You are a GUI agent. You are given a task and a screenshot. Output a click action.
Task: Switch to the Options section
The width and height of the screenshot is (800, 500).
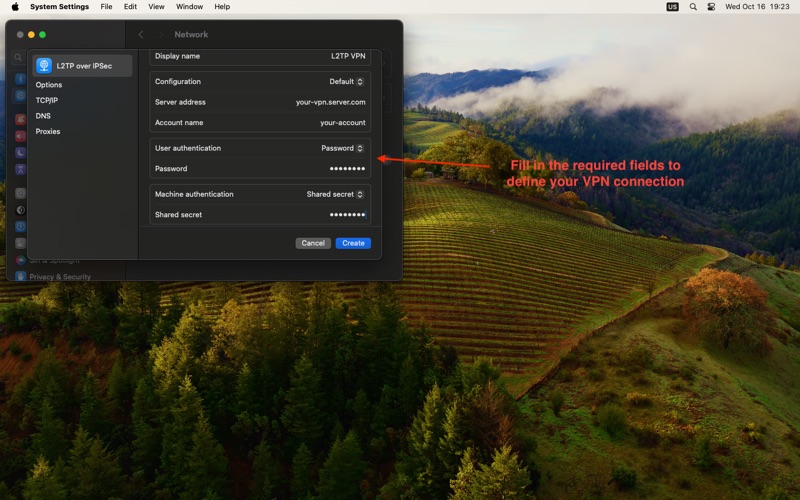pyautogui.click(x=48, y=85)
